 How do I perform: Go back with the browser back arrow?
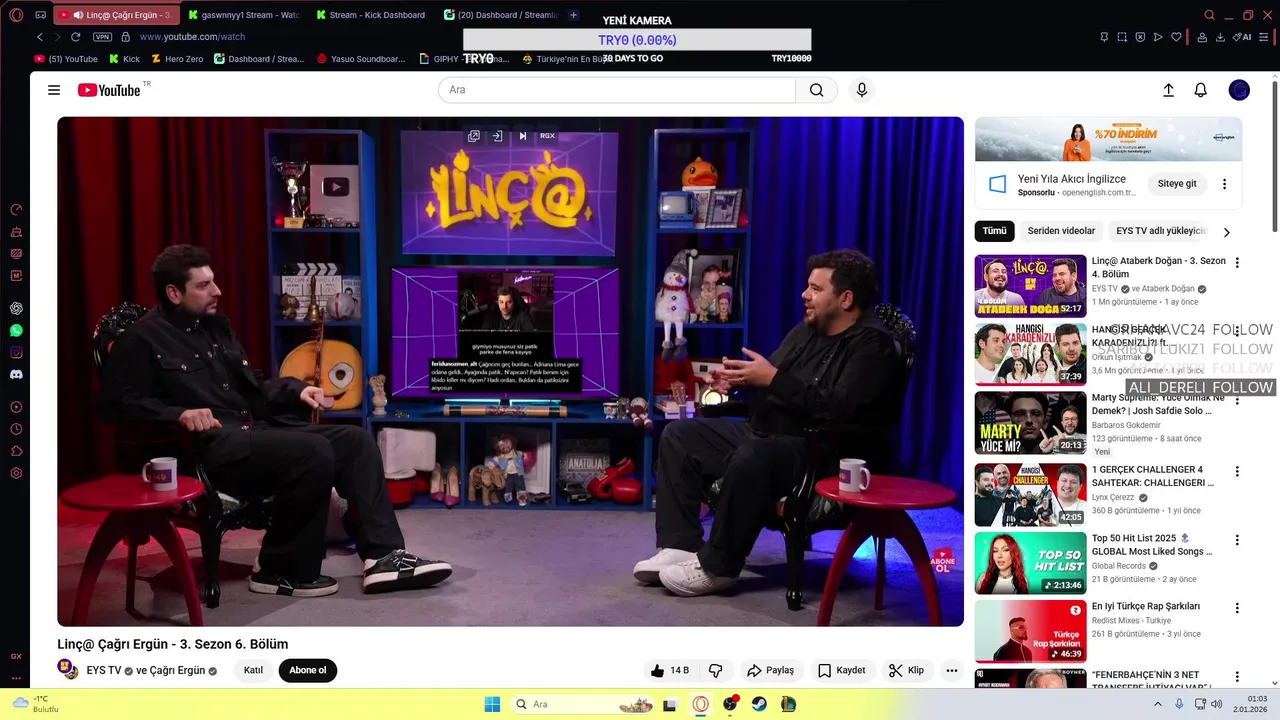point(40,37)
